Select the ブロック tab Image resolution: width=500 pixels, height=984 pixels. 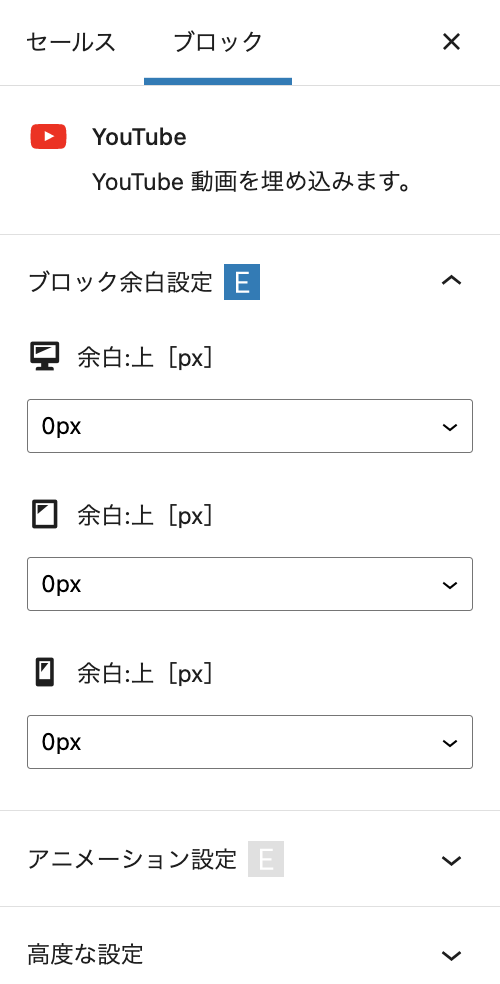point(218,43)
